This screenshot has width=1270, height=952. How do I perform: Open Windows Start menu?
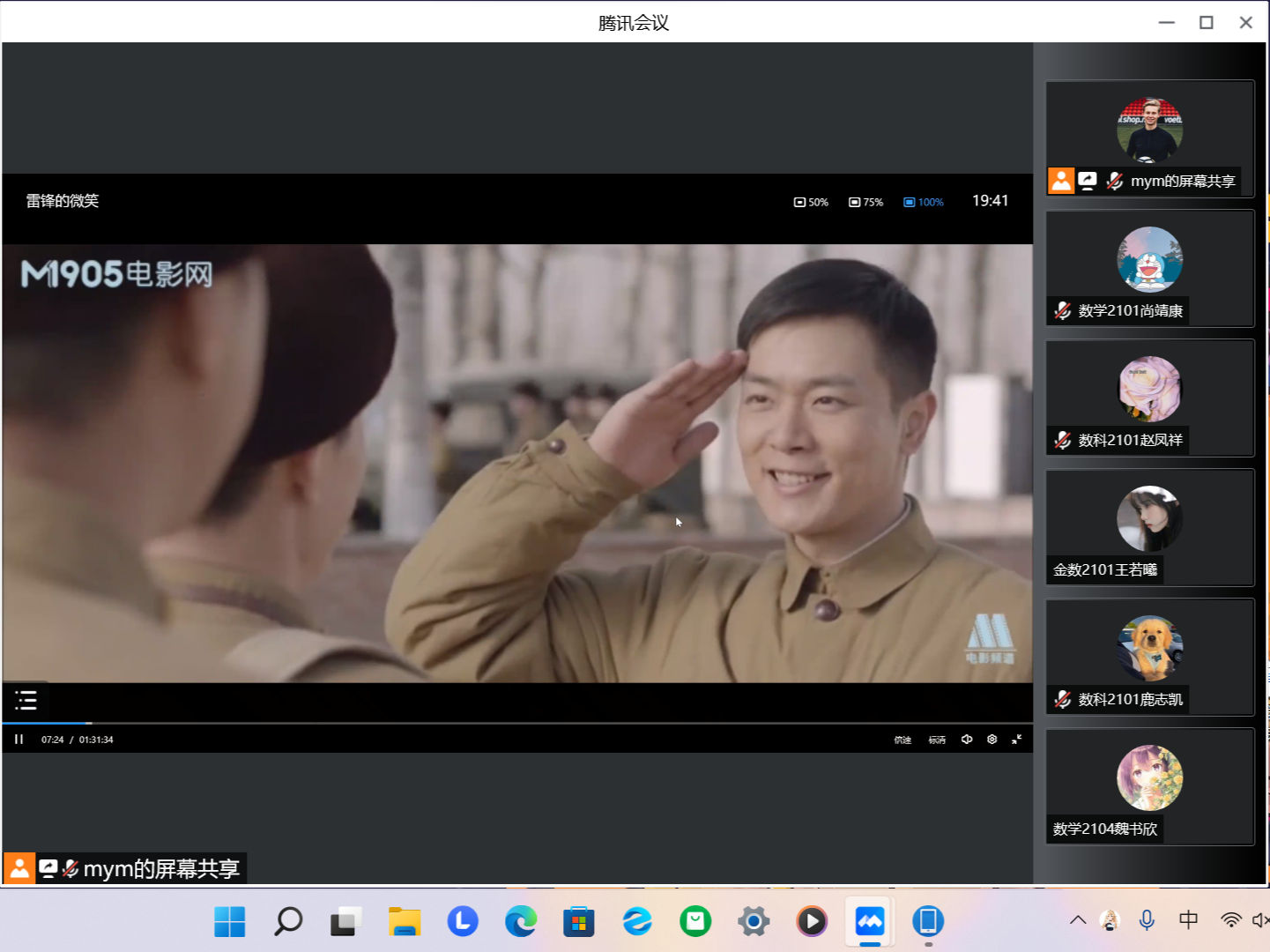(230, 922)
